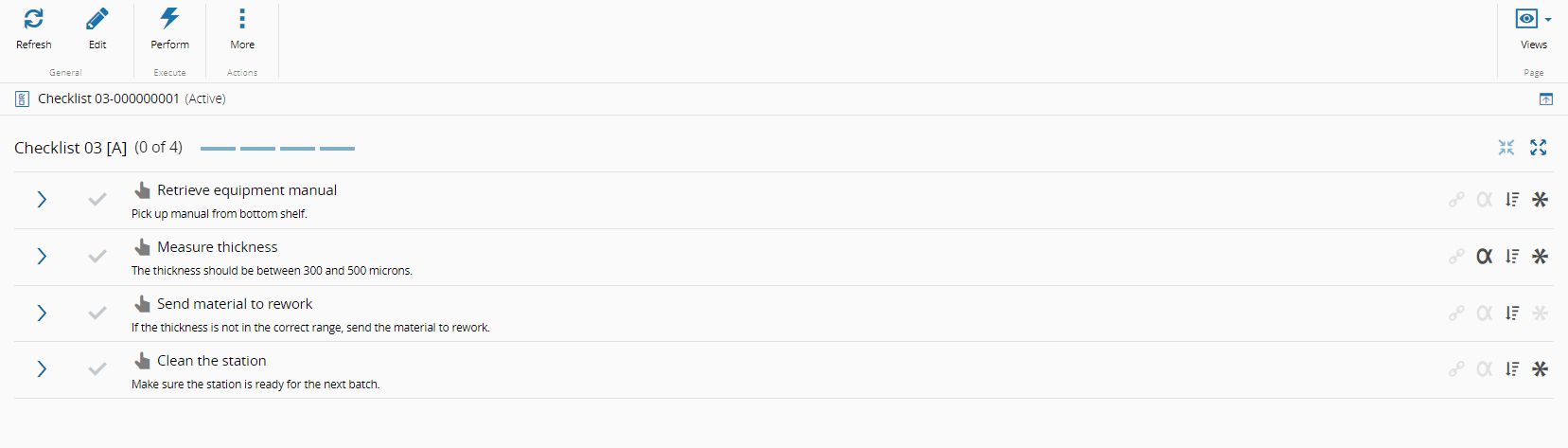
Task: Click the Checklist 03-000000001 page title
Action: (x=108, y=99)
